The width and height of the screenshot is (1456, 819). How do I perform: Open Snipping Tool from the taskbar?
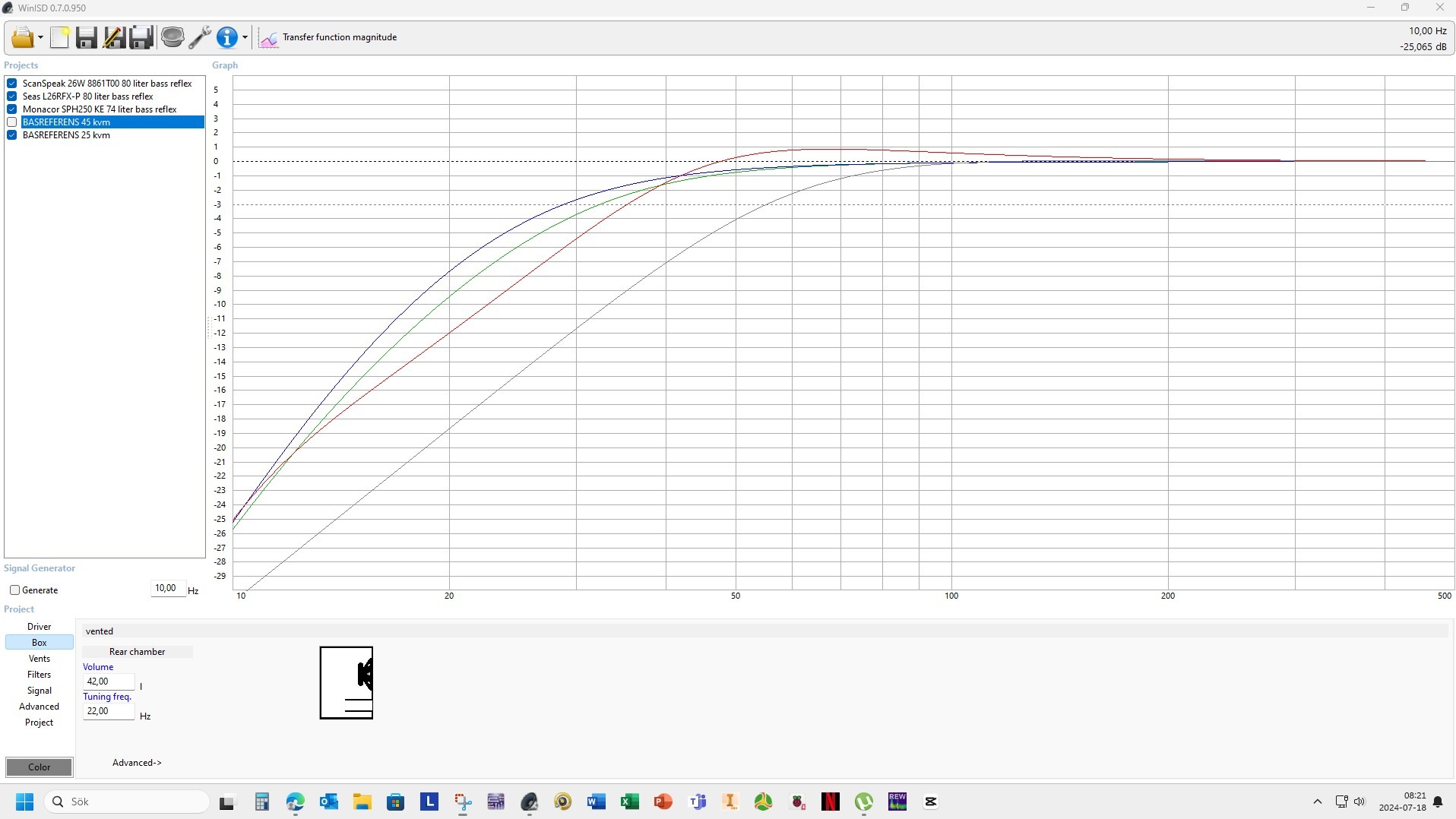[x=463, y=802]
